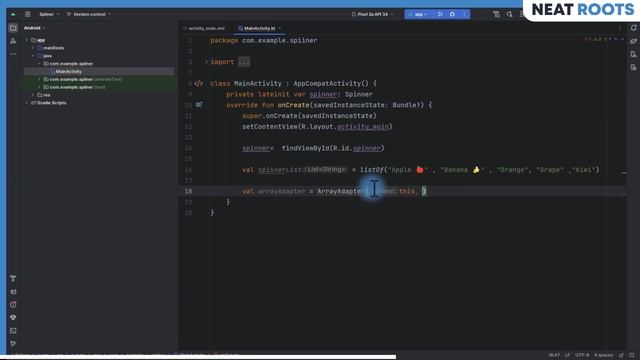The image size is (640, 360).
Task: Toggle the read-only lock icon in the status bar
Action: coord(621,355)
